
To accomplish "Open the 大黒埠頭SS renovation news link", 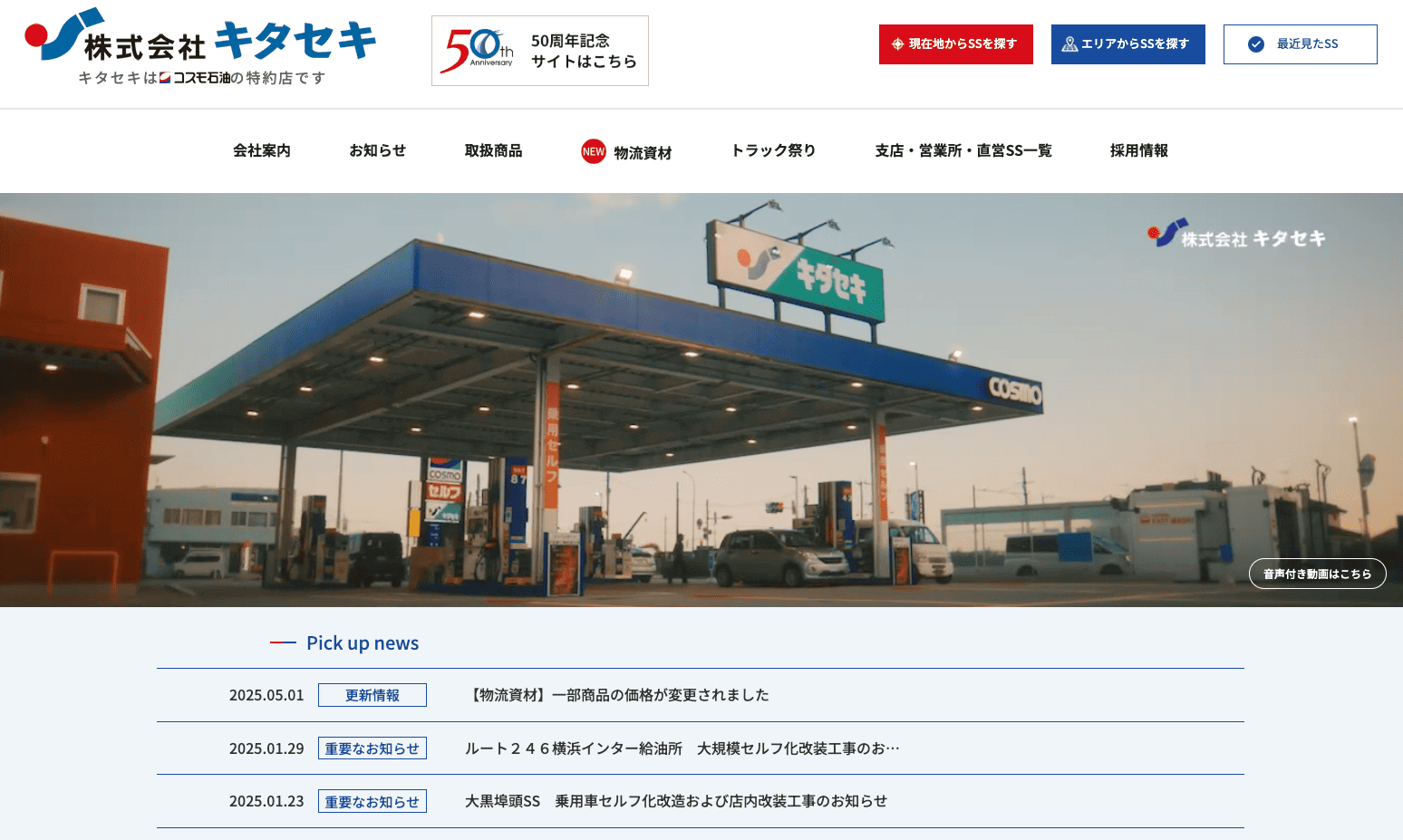I will pos(676,801).
